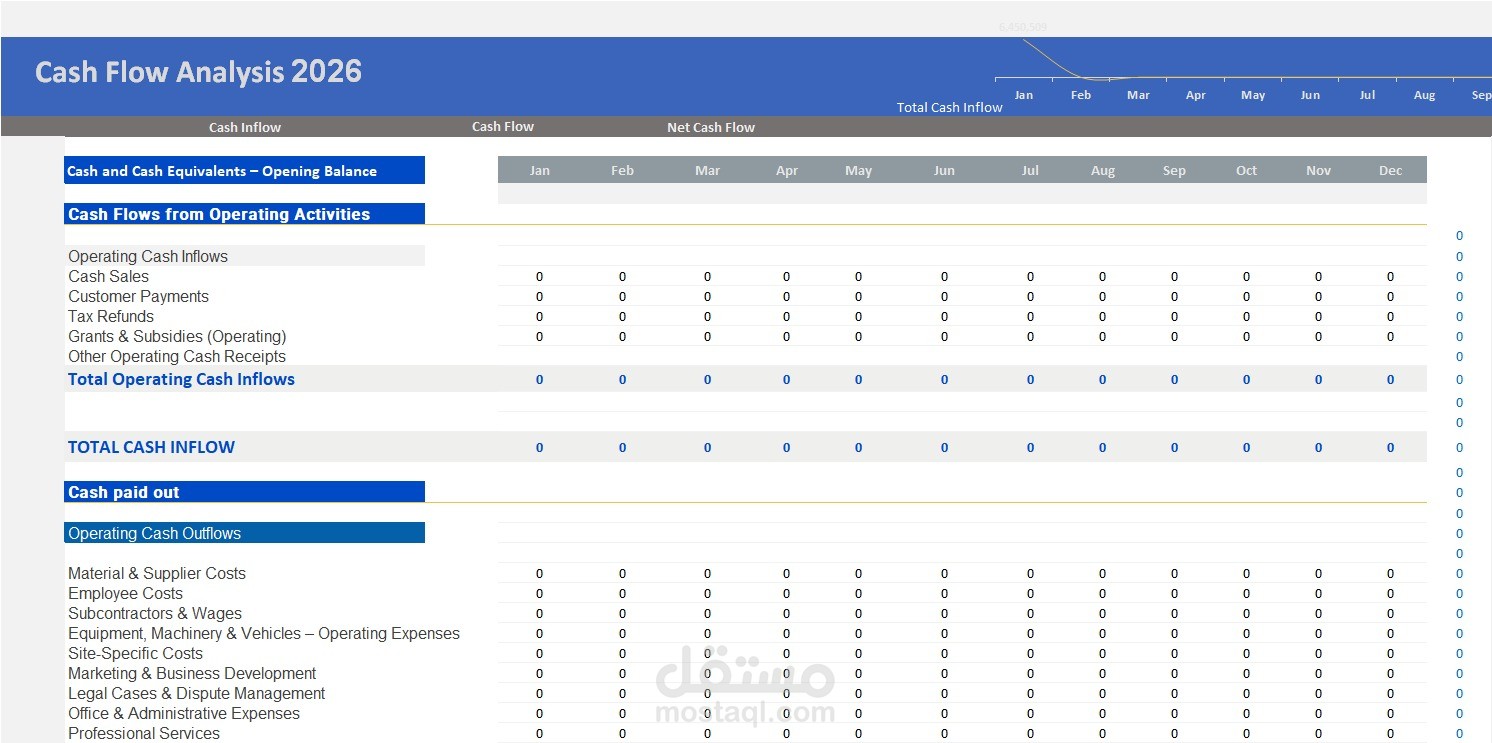Select the TOTAL CASH INFLOW row label
Screen dimensions: 1492x743
click(x=151, y=447)
